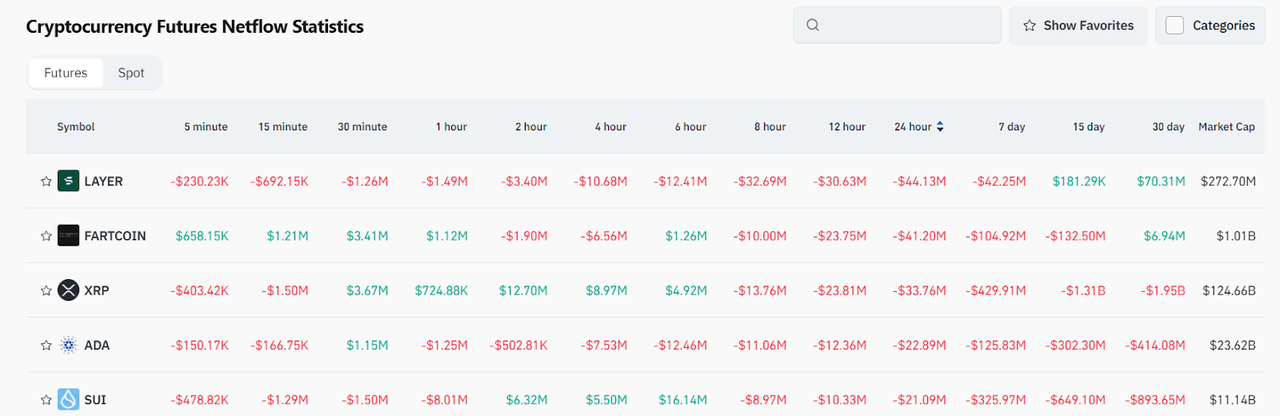Click the XRP coin logo icon
The width and height of the screenshot is (1280, 416).
68,290
